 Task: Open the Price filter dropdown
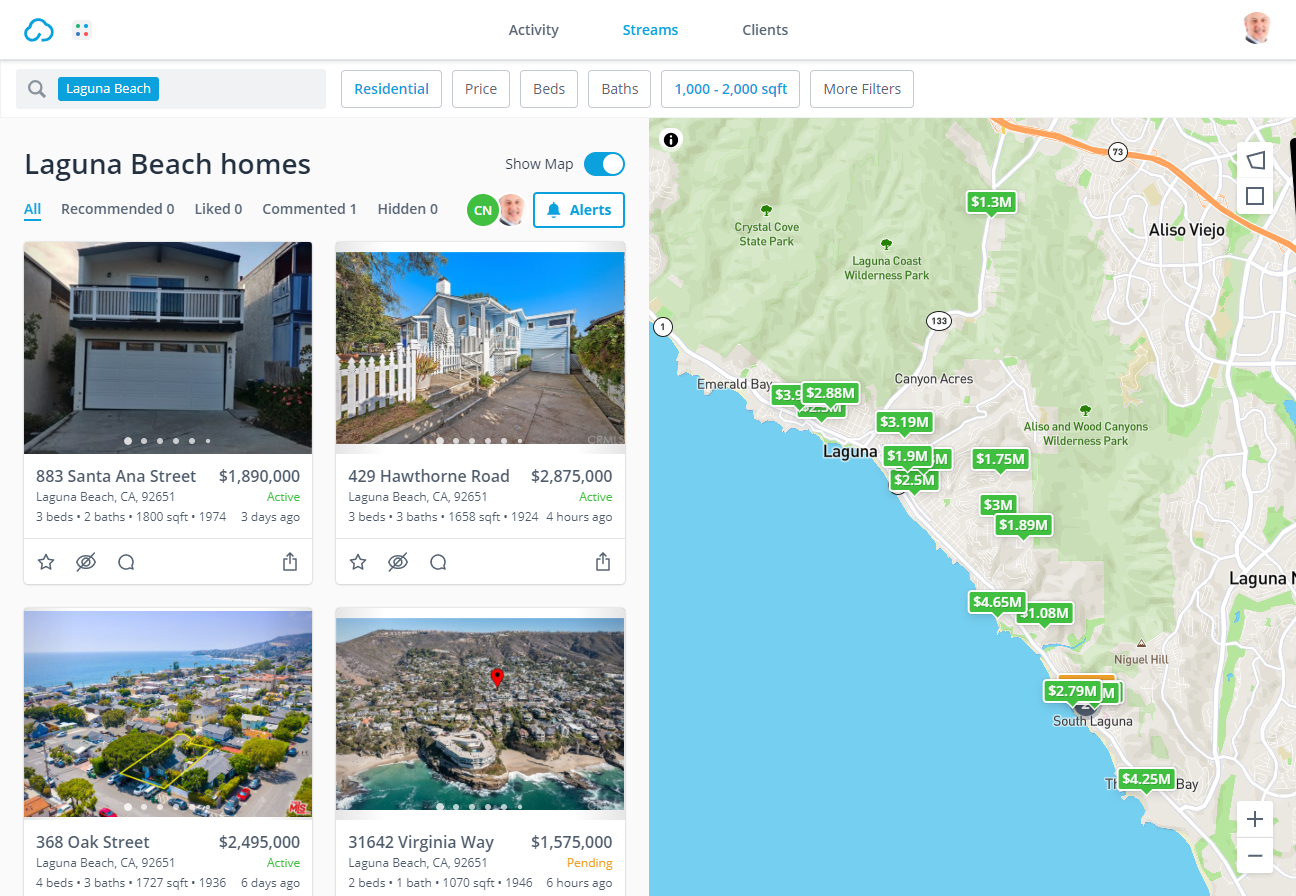pos(481,89)
